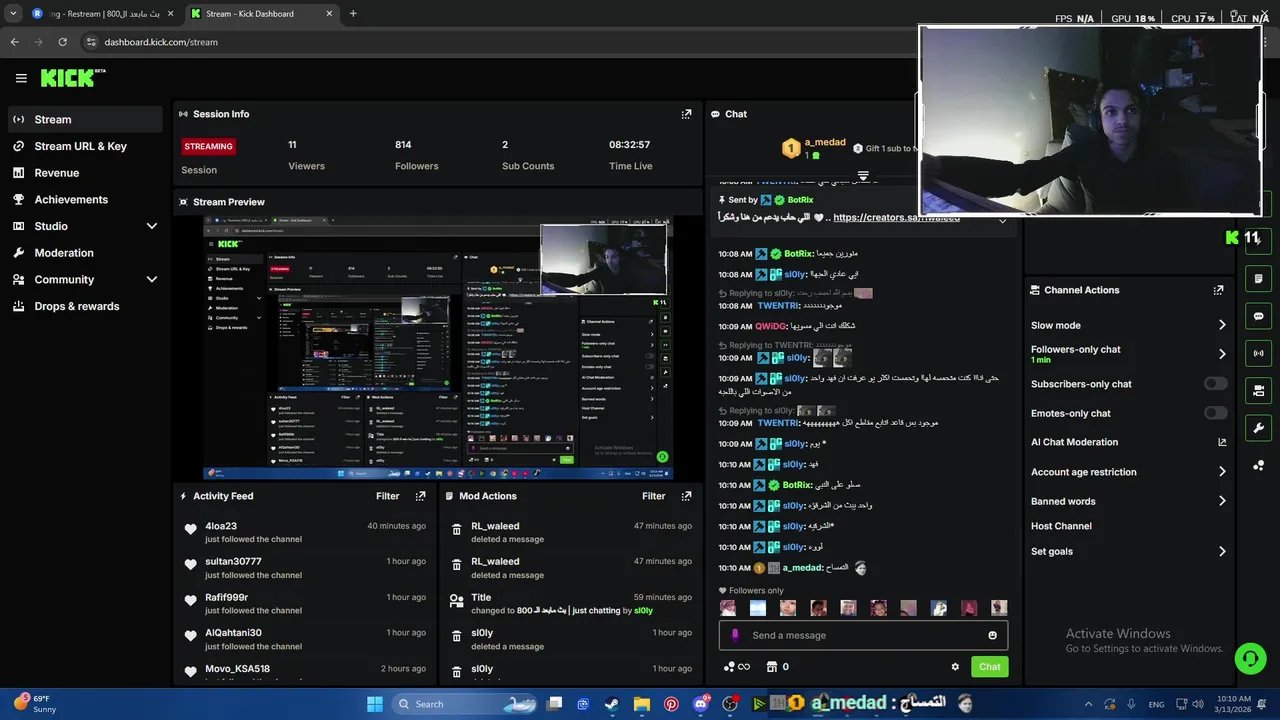The height and width of the screenshot is (720, 1280).
Task: Open the system tray overflow arrow
Action: click(1089, 704)
